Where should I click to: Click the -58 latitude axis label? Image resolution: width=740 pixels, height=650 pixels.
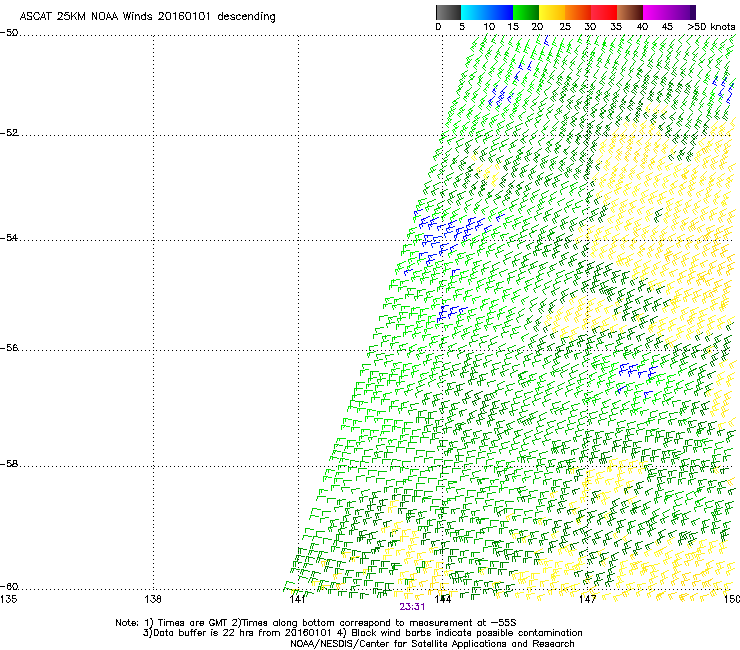9,464
